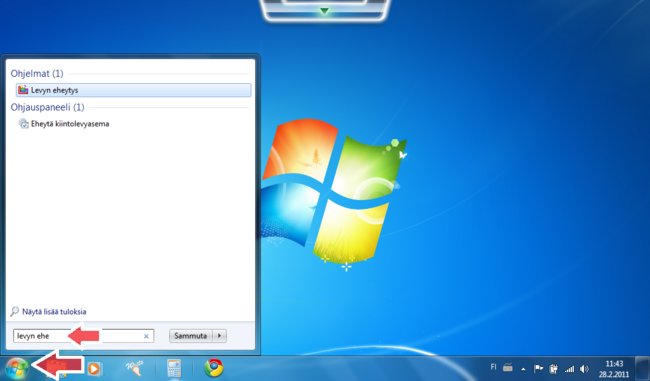The image size is (650, 381).
Task: Click the power plug tray icon
Action: (554, 369)
